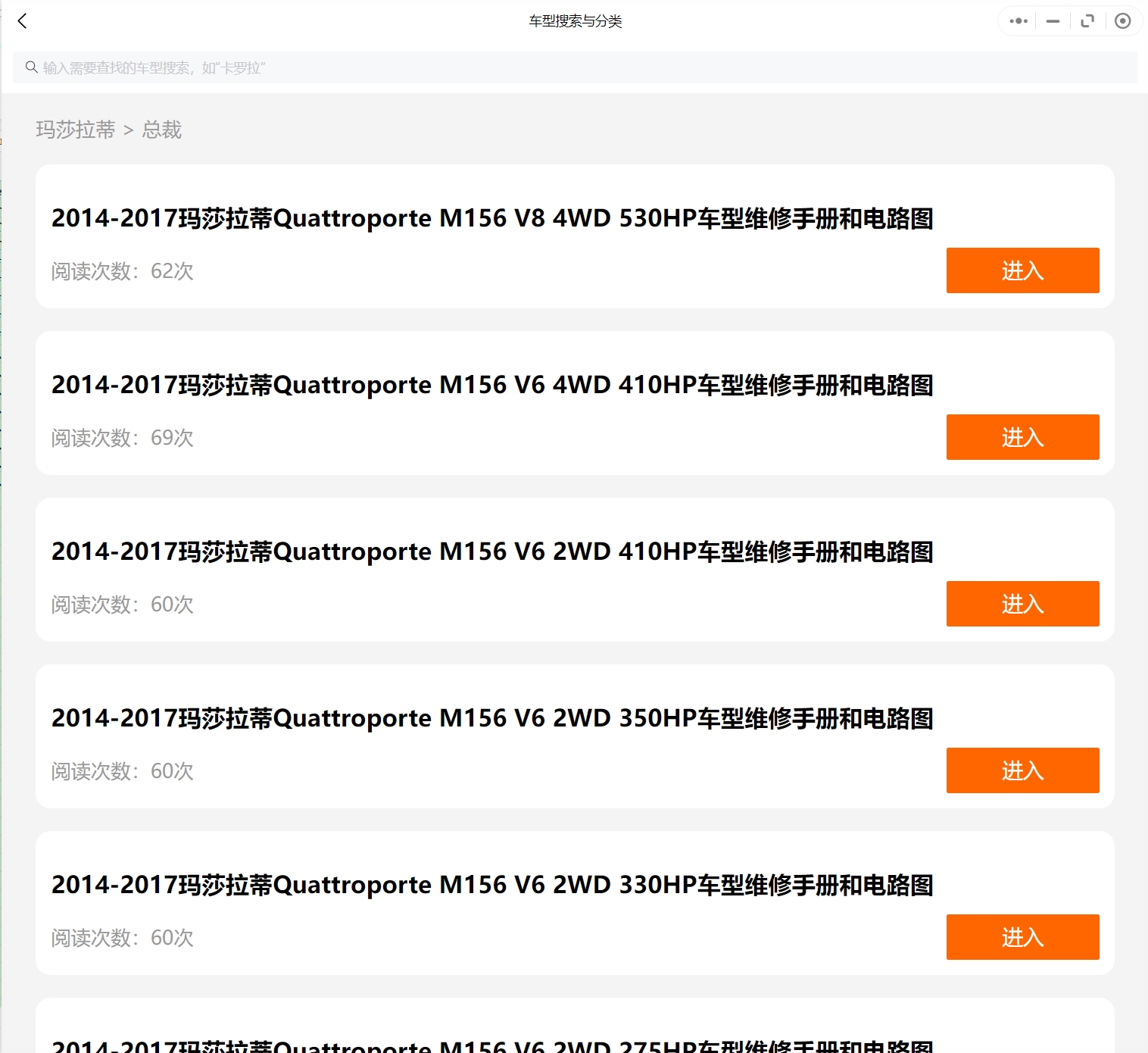The height and width of the screenshot is (1053, 1148).
Task: Open title of V6 2WD 330HP entry
Action: pos(492,885)
